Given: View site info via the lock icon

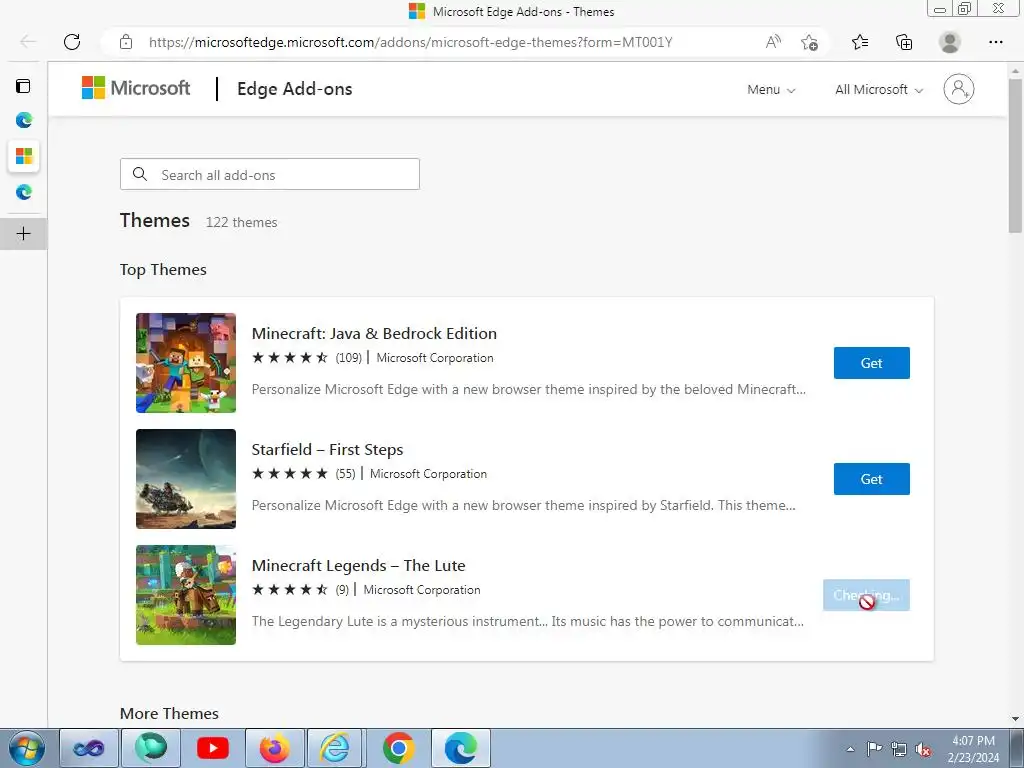Looking at the screenshot, I should pyautogui.click(x=126, y=42).
